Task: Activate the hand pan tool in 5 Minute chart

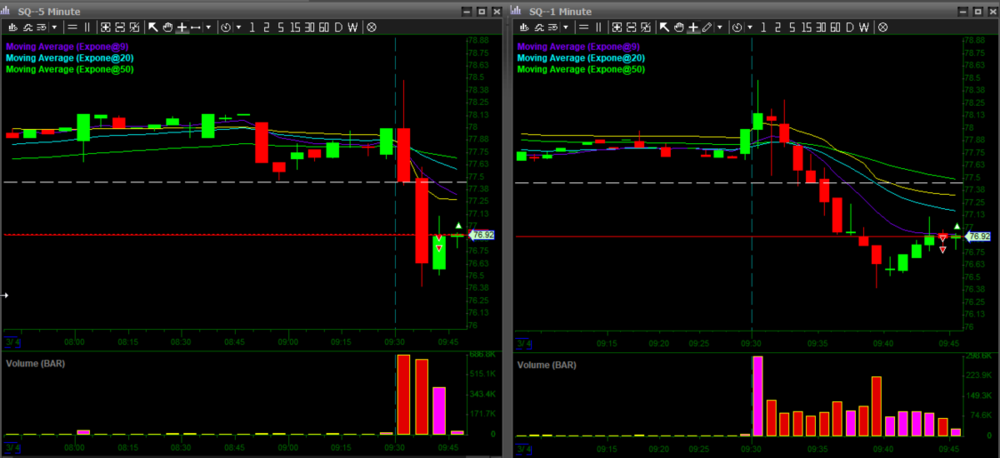Action: coord(167,27)
